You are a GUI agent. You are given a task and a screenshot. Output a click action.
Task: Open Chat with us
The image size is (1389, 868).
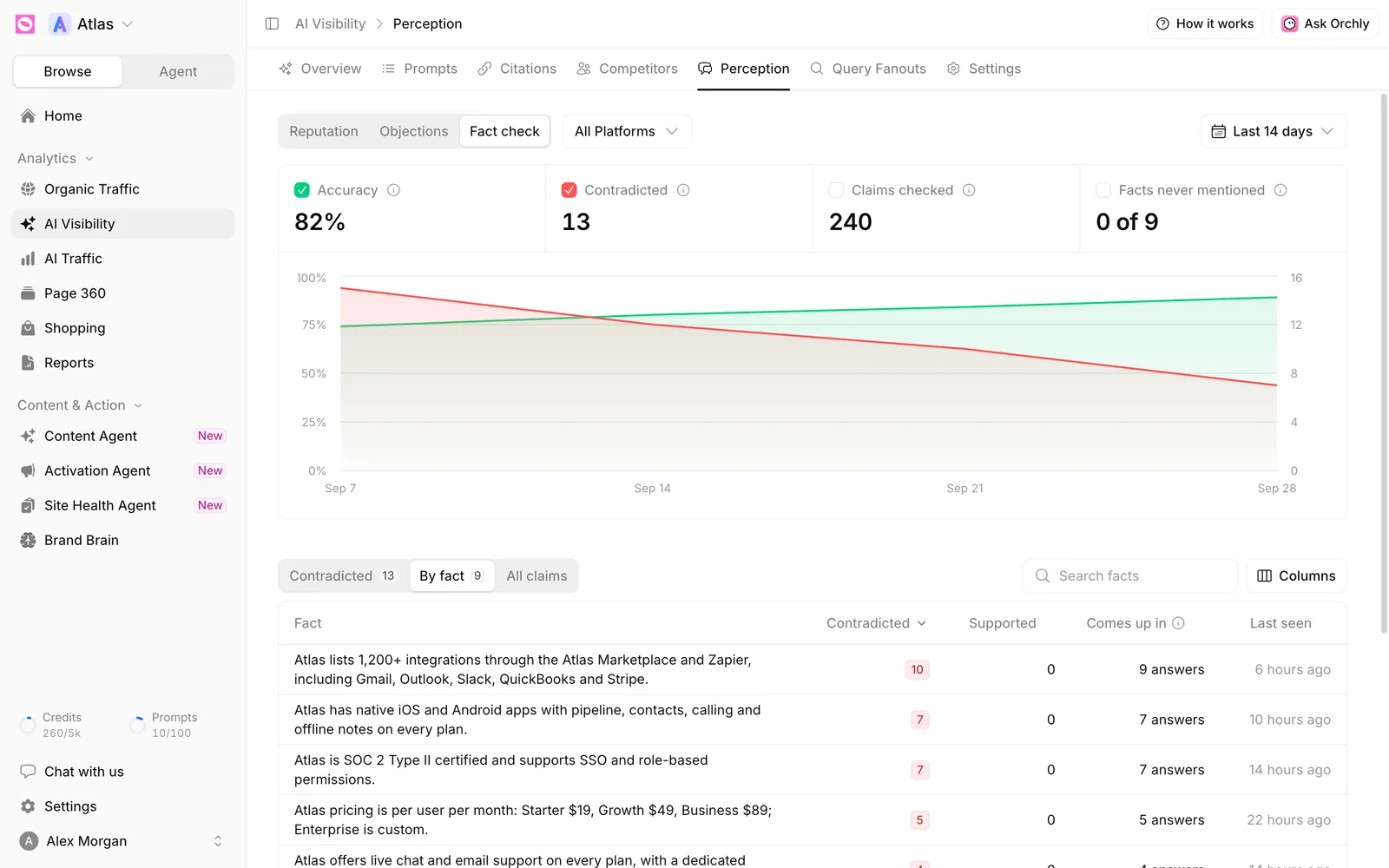tap(123, 772)
